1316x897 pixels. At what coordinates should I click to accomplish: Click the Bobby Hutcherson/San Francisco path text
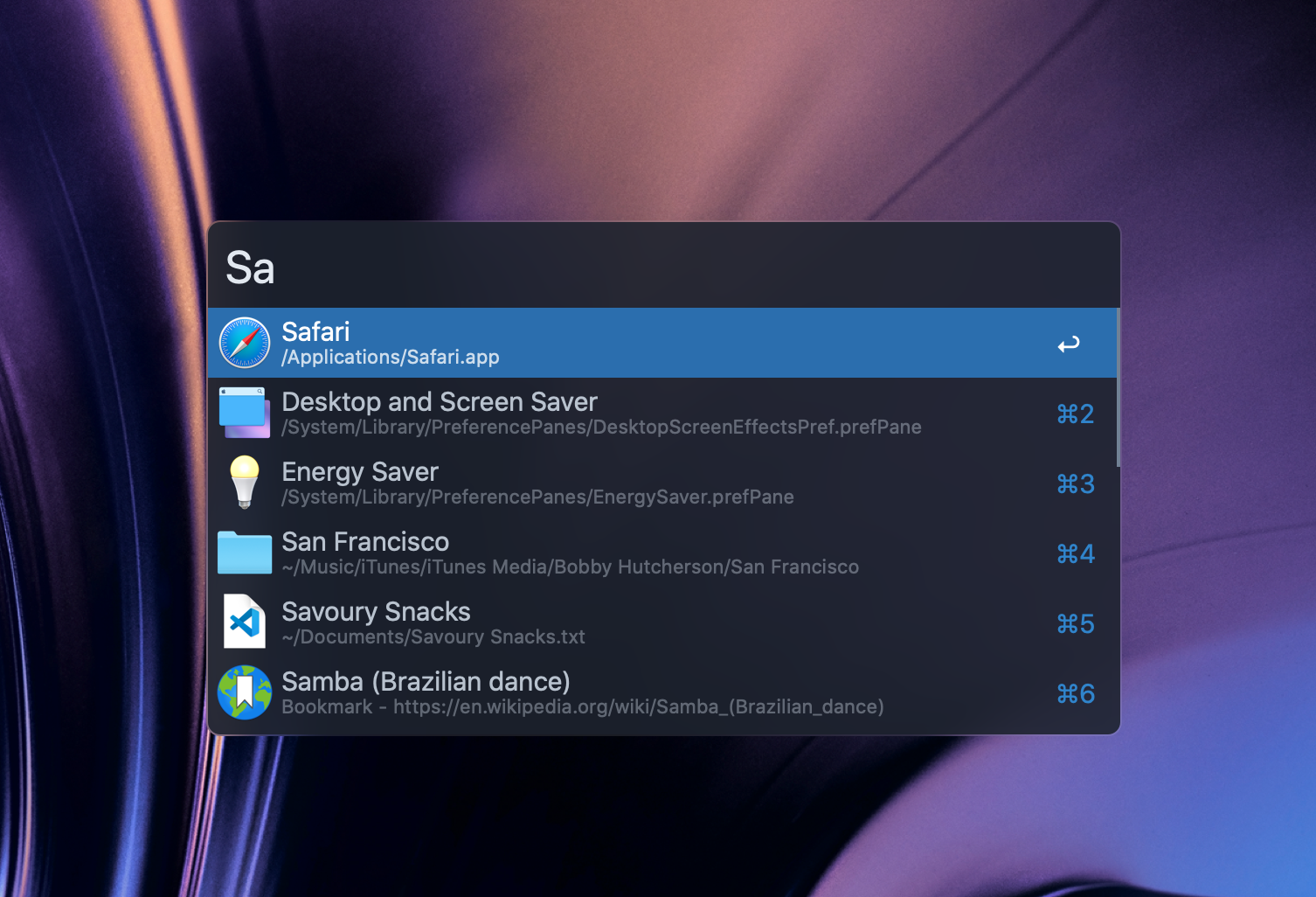coord(570,567)
